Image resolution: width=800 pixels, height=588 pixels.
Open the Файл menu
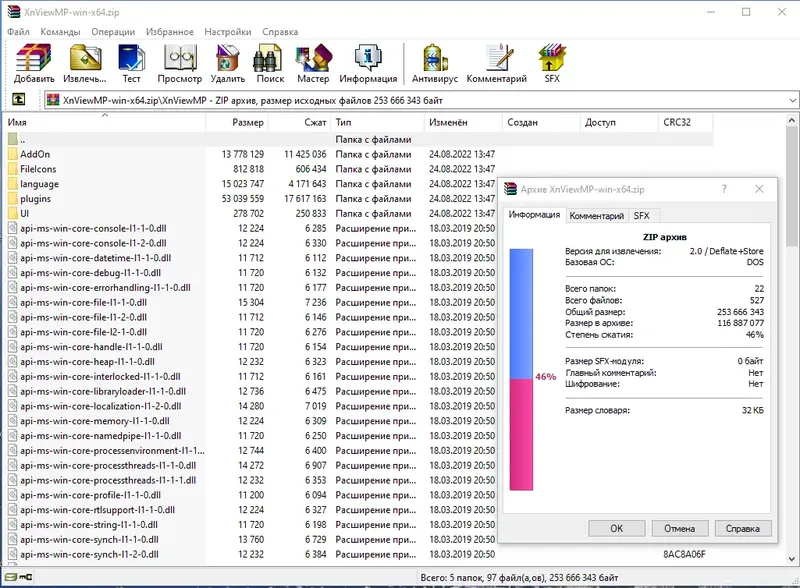18,32
